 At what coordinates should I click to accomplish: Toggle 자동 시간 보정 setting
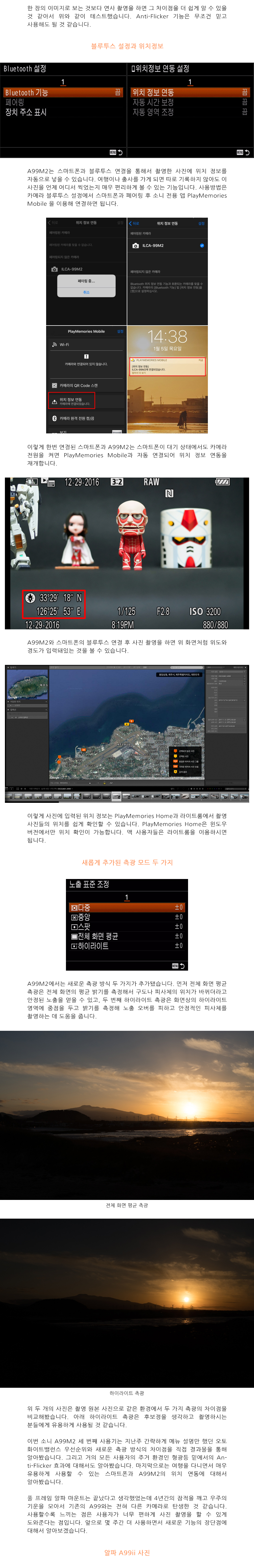190,102
